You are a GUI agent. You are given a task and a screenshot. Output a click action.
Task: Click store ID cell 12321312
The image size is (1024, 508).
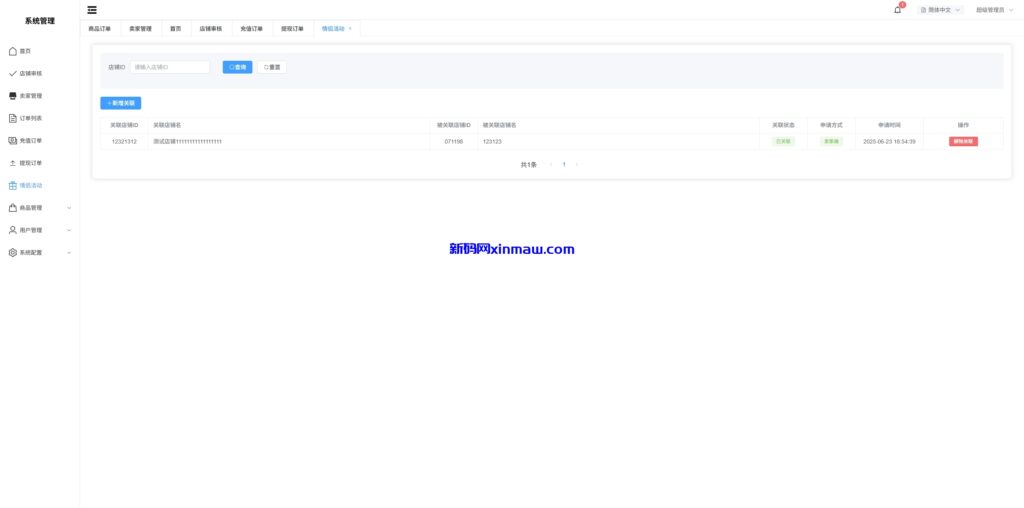[124, 142]
